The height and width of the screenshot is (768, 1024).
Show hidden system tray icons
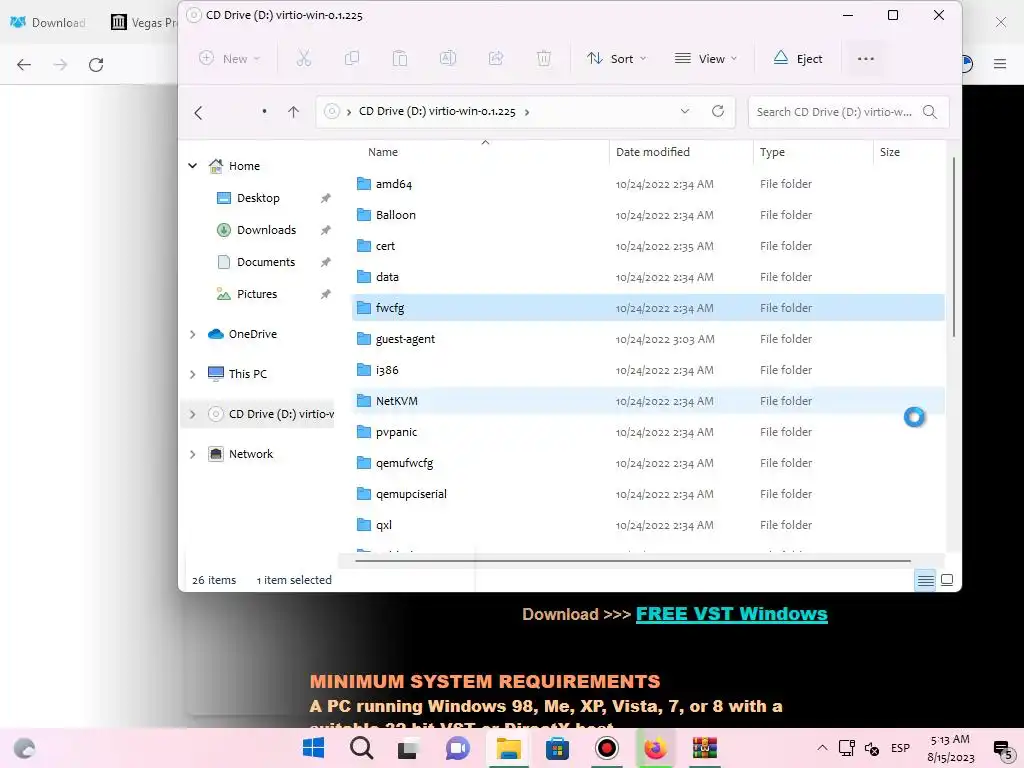[x=822, y=748]
